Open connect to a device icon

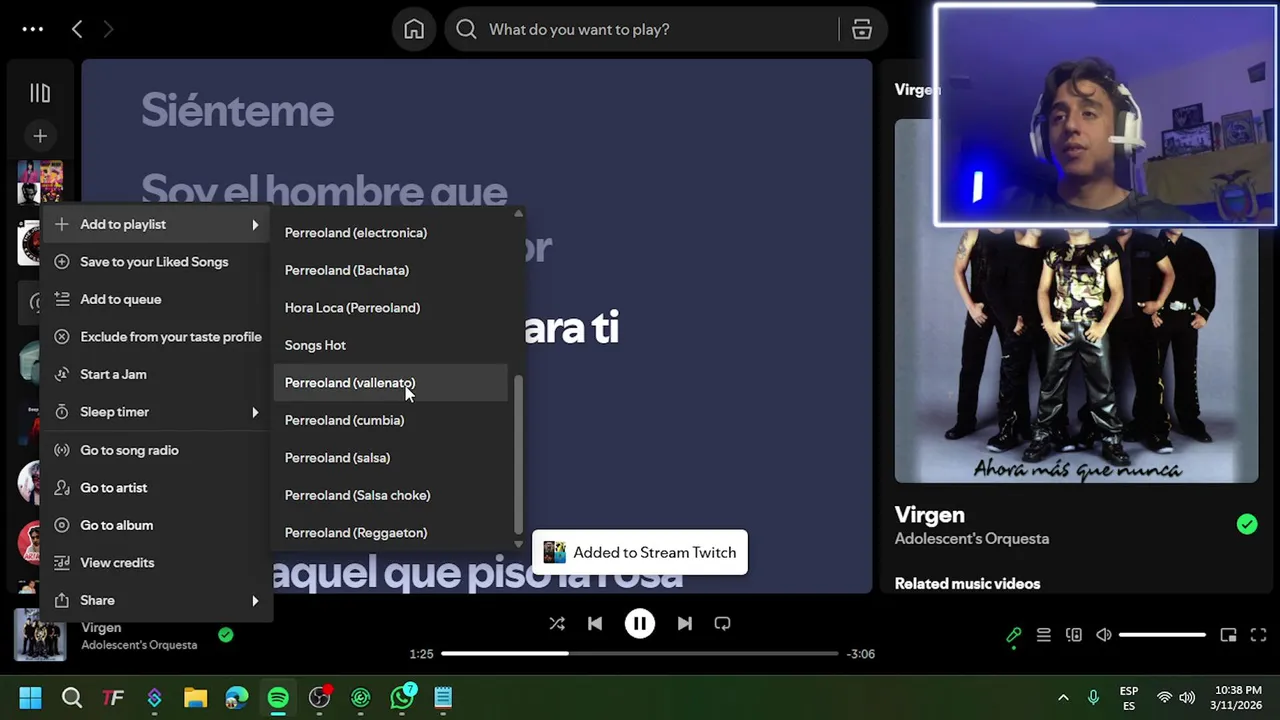1073,635
